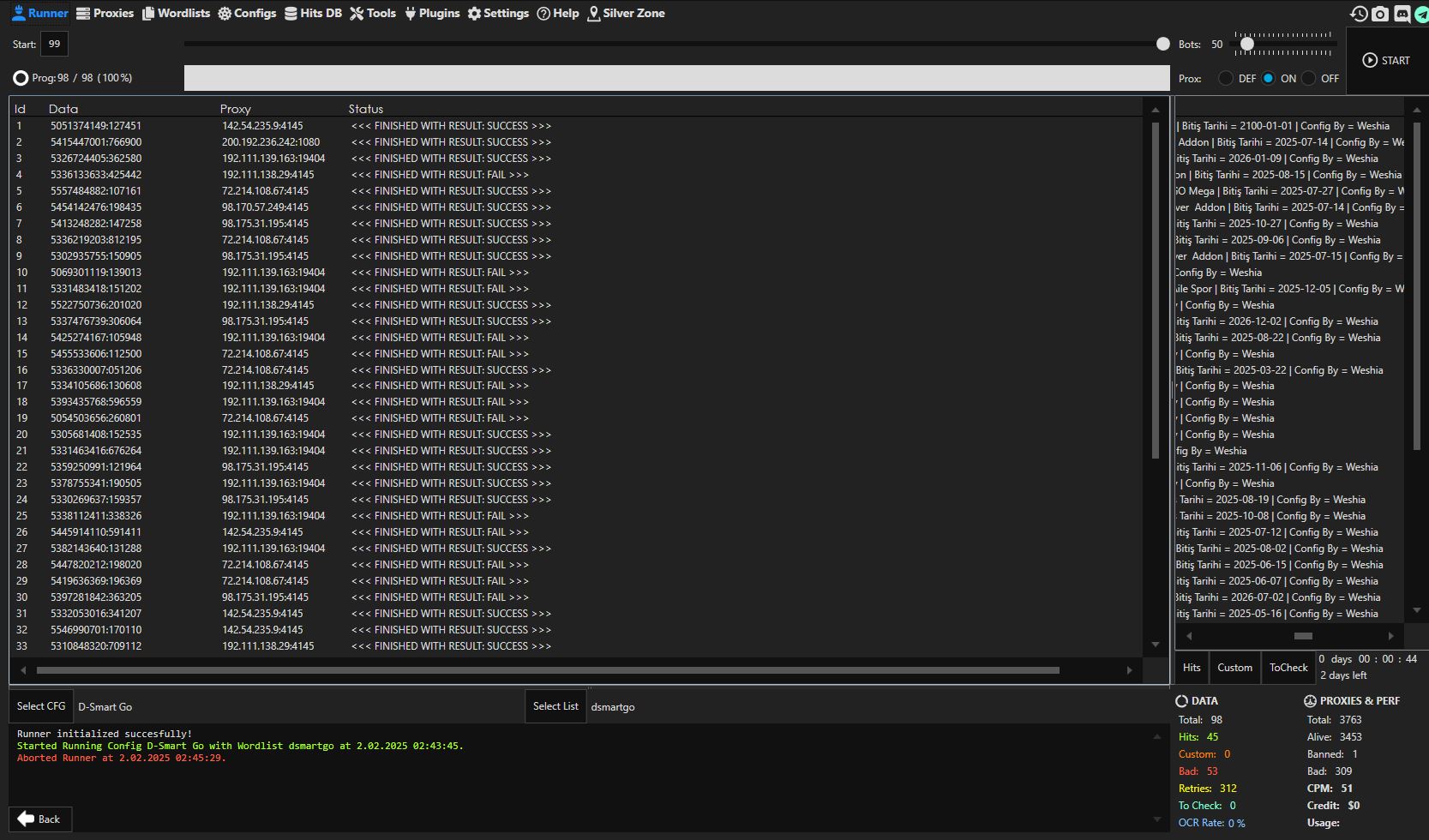
Task: Click the Prog progress bar
Action: 676,78
